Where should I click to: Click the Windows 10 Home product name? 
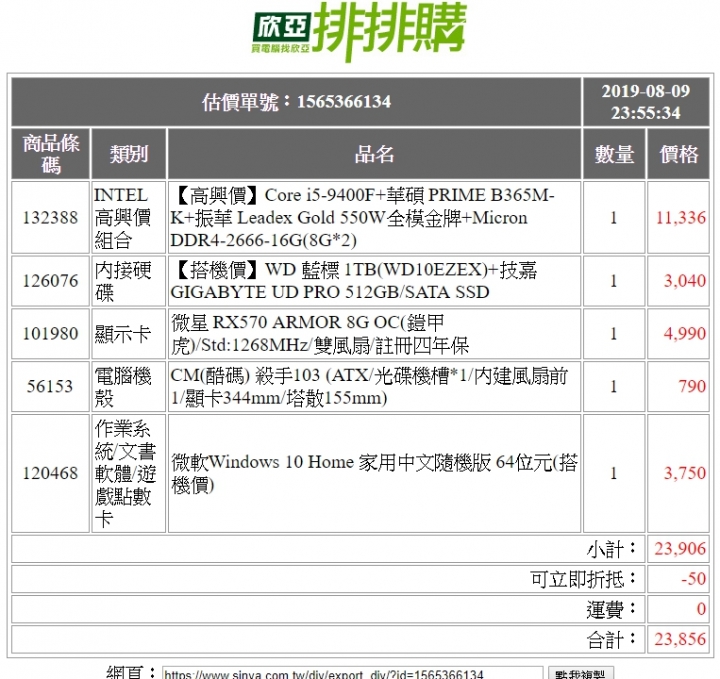(374, 473)
